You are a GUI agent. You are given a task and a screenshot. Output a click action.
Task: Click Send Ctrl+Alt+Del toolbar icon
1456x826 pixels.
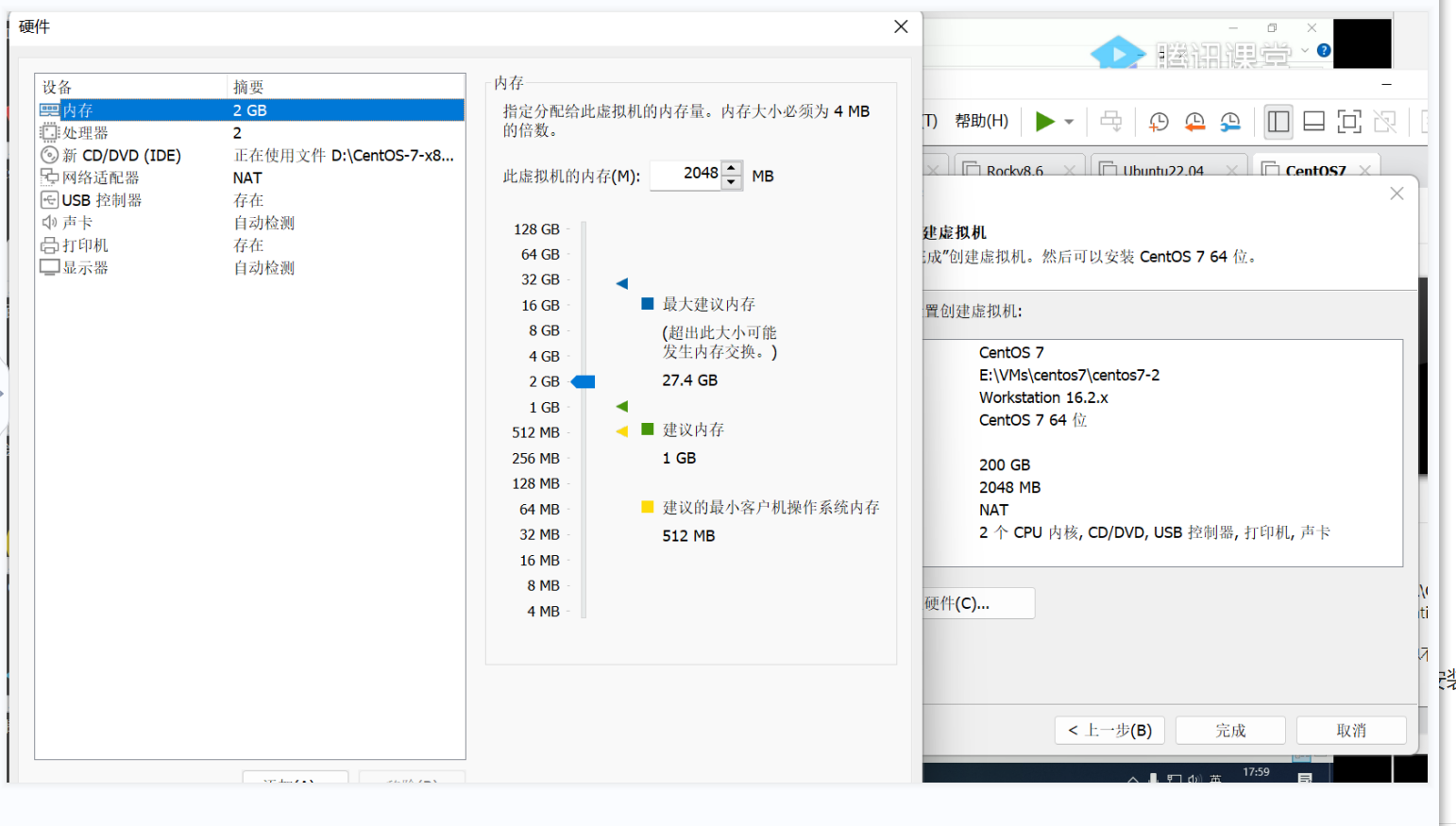tap(1111, 121)
